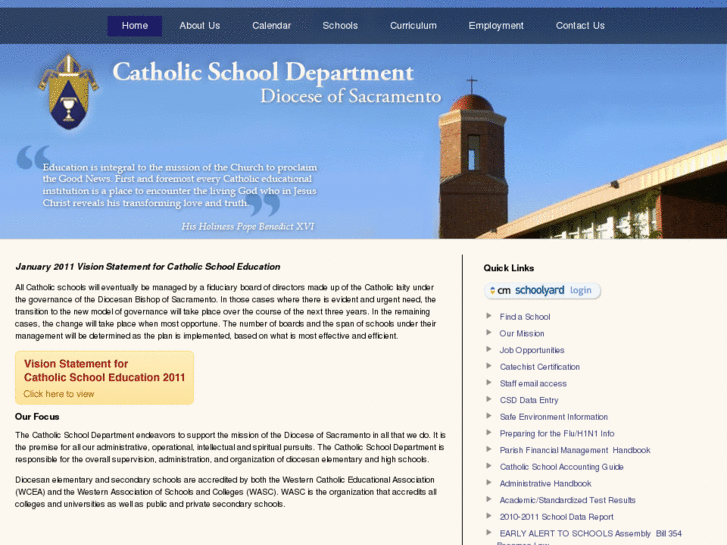
Task: Open the Our Mission link
Action: pos(522,333)
